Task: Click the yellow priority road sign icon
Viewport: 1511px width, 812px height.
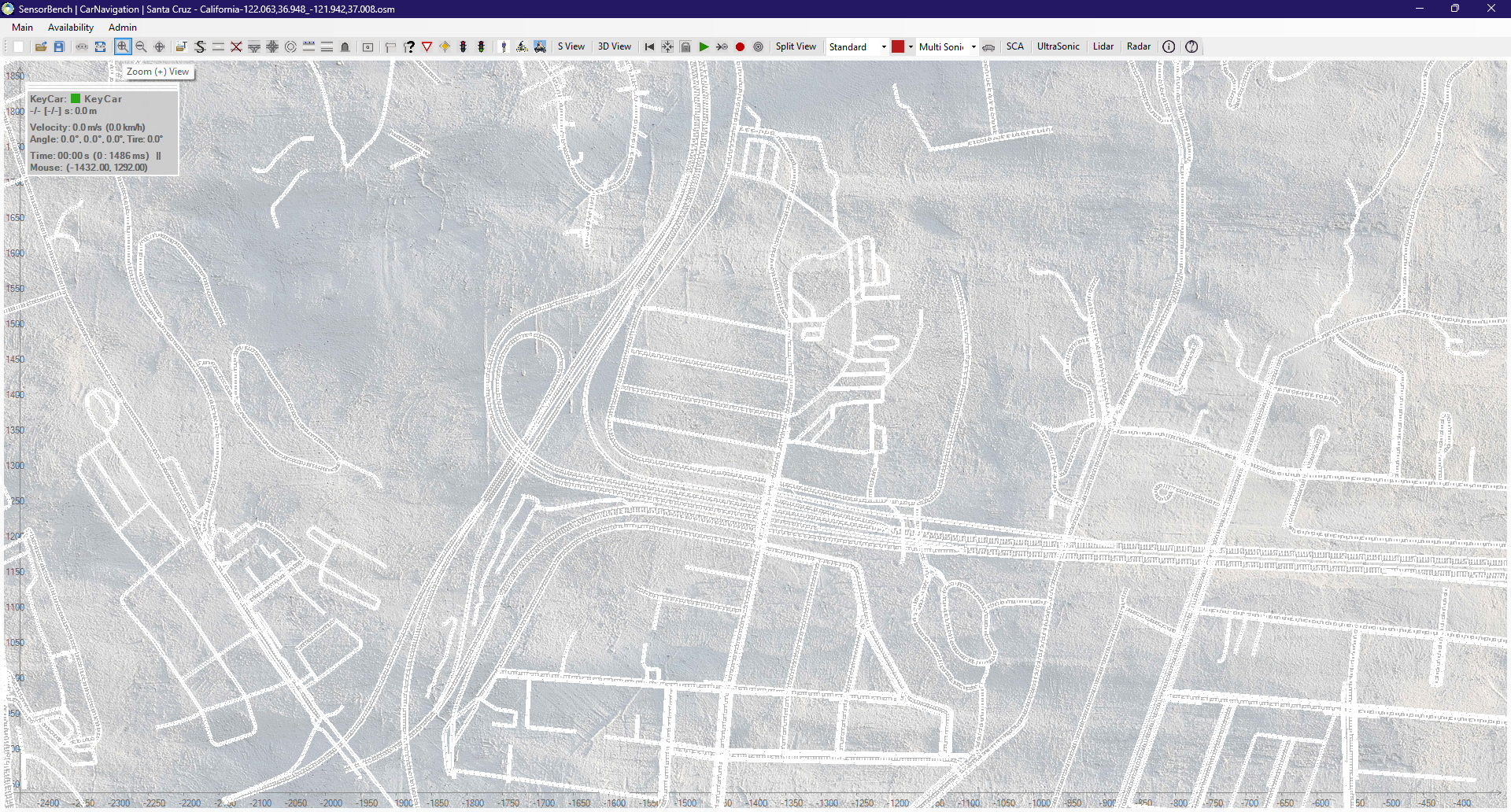Action: point(445,47)
